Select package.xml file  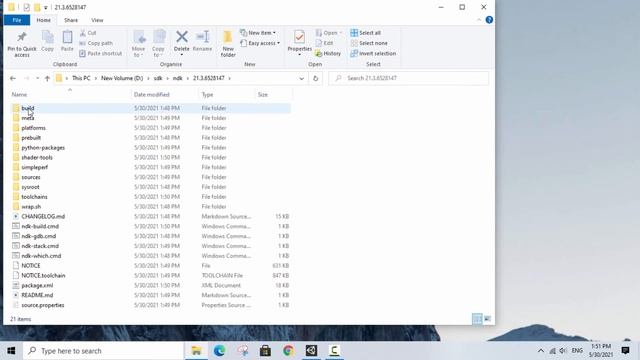point(37,285)
